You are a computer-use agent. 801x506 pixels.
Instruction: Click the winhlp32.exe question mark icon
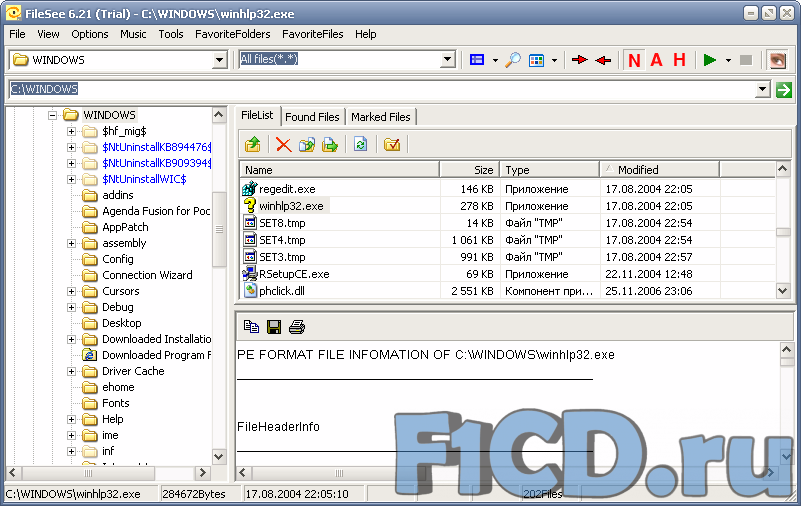pyautogui.click(x=249, y=205)
